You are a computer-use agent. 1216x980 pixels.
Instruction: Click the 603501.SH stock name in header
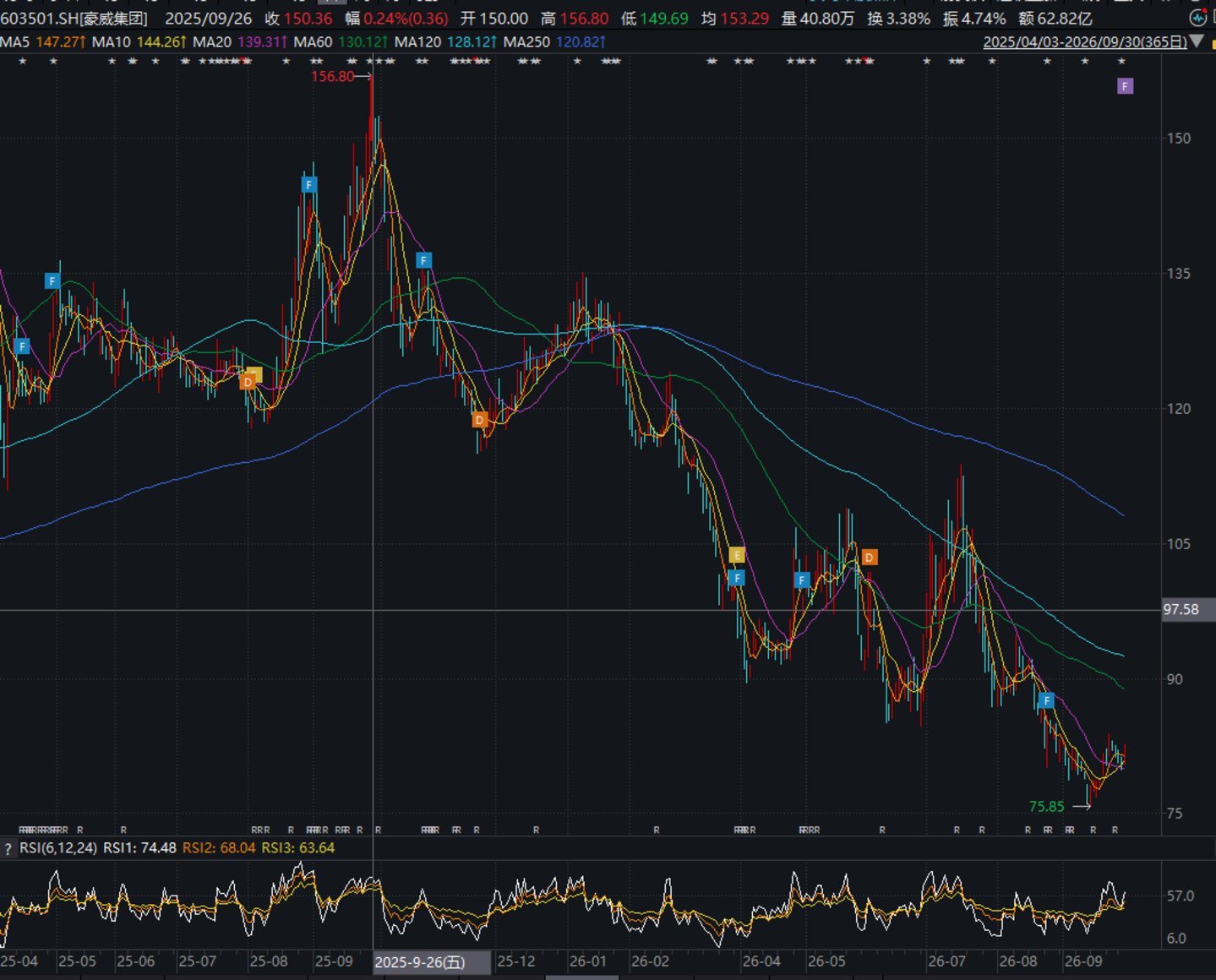click(74, 18)
